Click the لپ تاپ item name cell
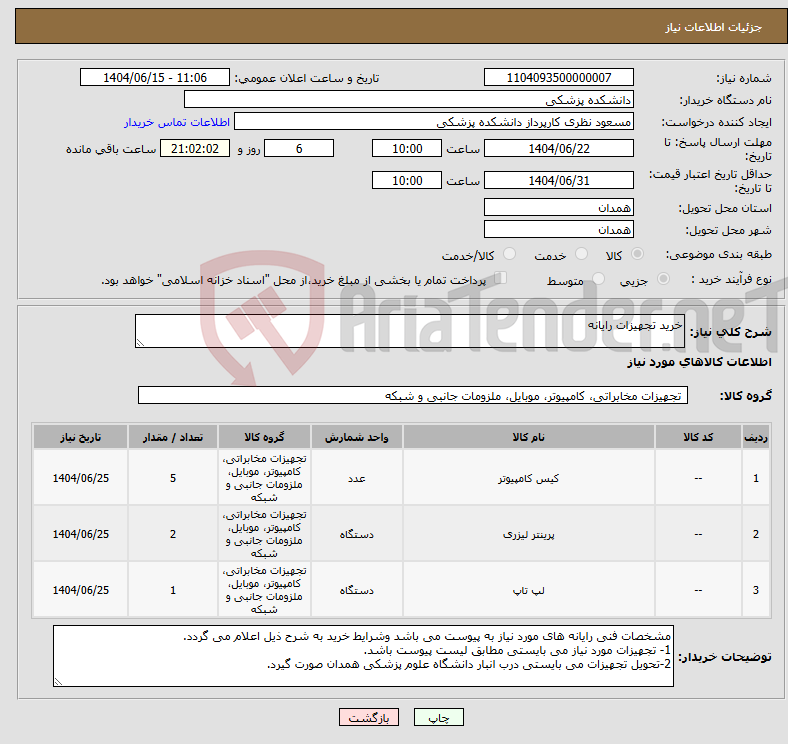The height and width of the screenshot is (744, 788). click(x=528, y=590)
